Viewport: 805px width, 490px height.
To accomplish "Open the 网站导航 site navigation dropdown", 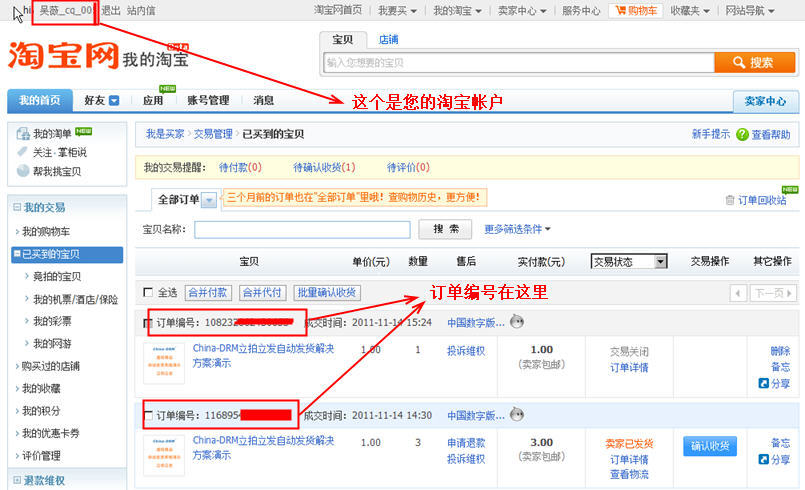I will click(x=750, y=10).
